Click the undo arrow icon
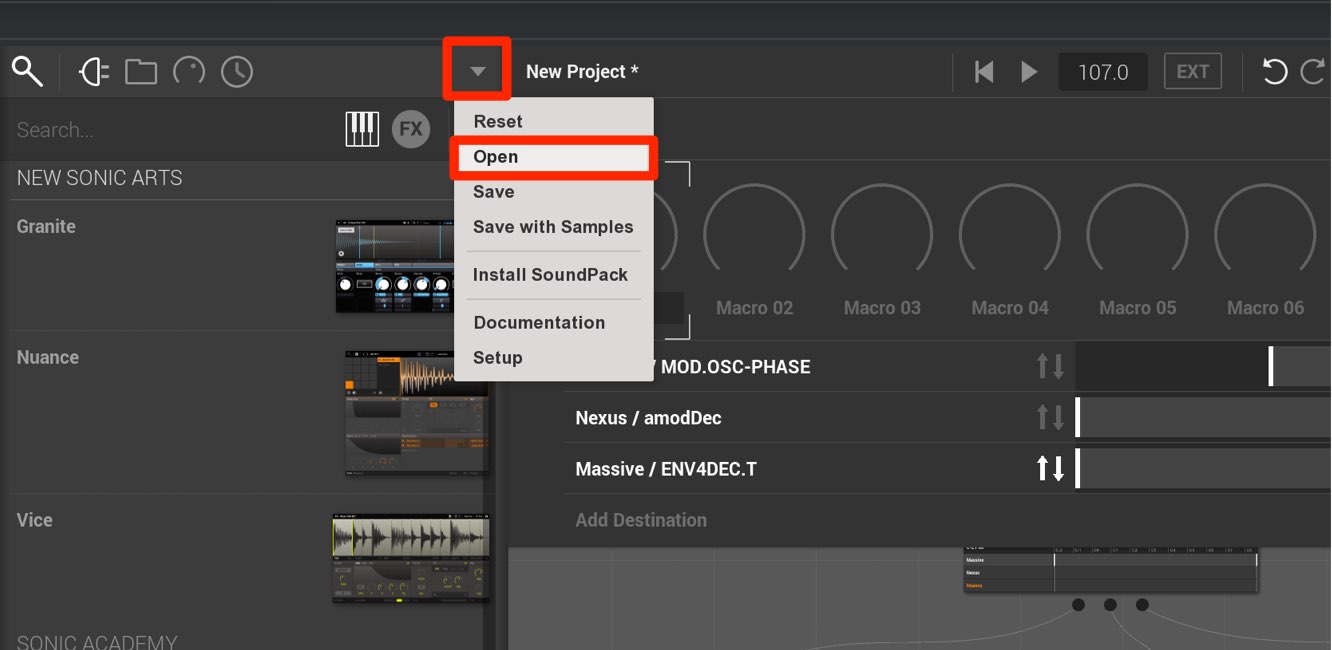 pos(1274,71)
